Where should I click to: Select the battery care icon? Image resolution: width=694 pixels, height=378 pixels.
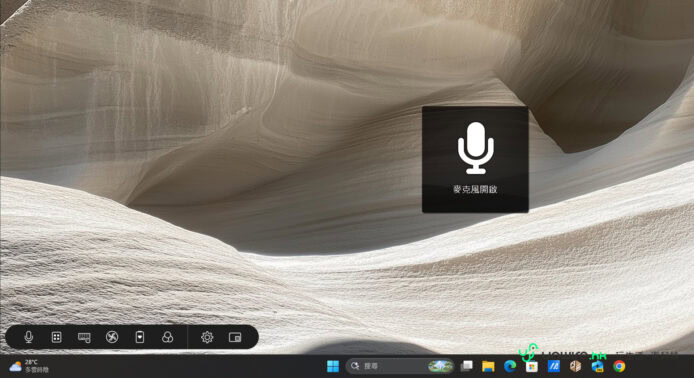[x=139, y=337]
